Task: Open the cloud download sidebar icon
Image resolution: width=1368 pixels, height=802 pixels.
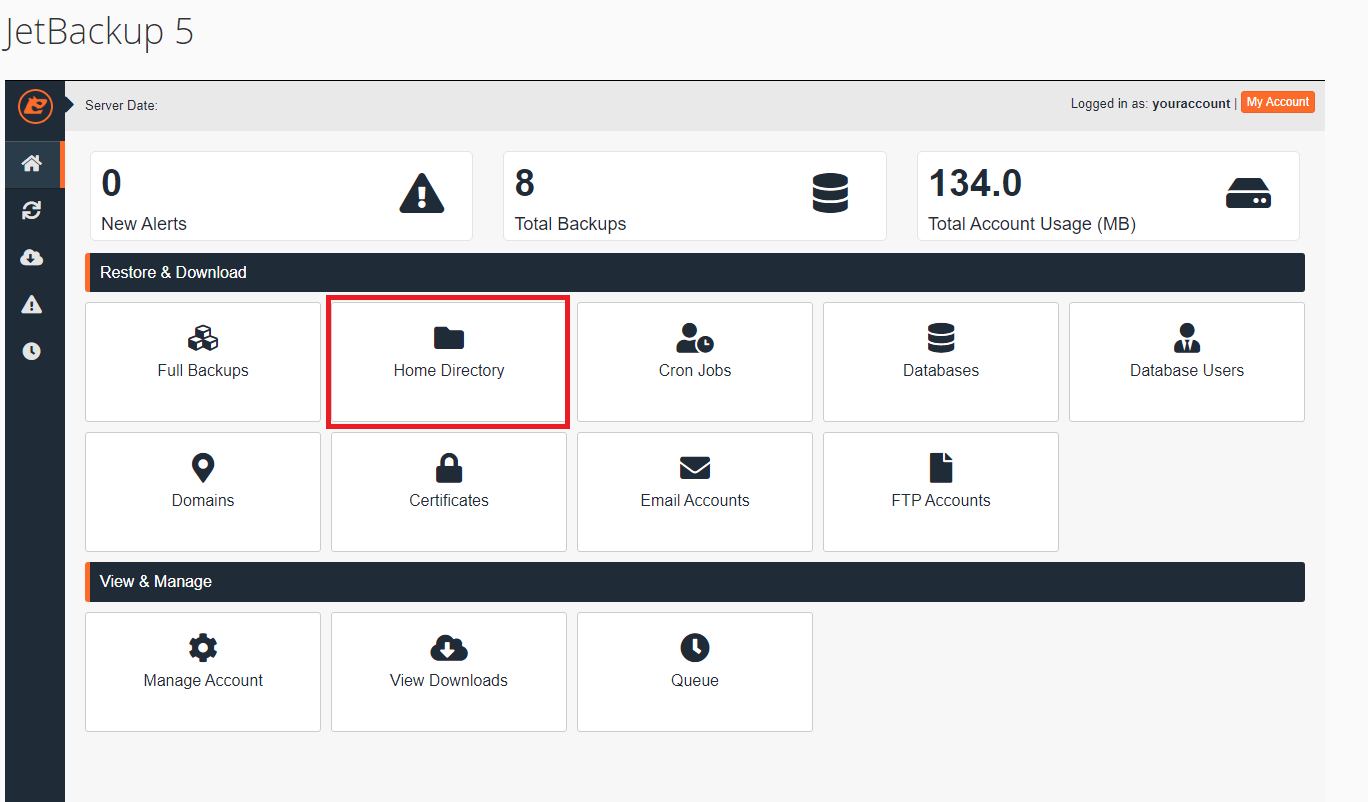Action: 32,258
